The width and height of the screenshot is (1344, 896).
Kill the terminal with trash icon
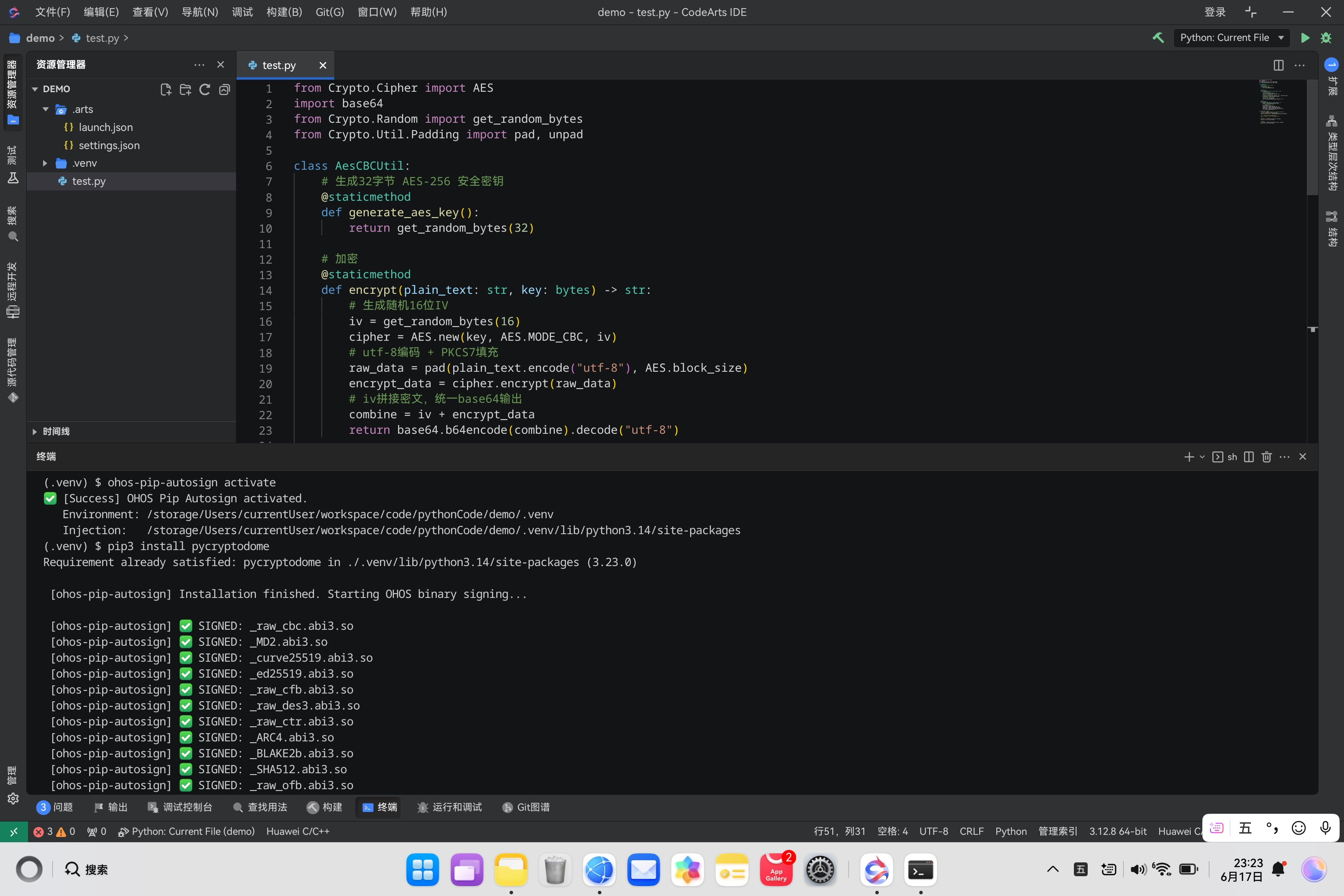(x=1267, y=457)
